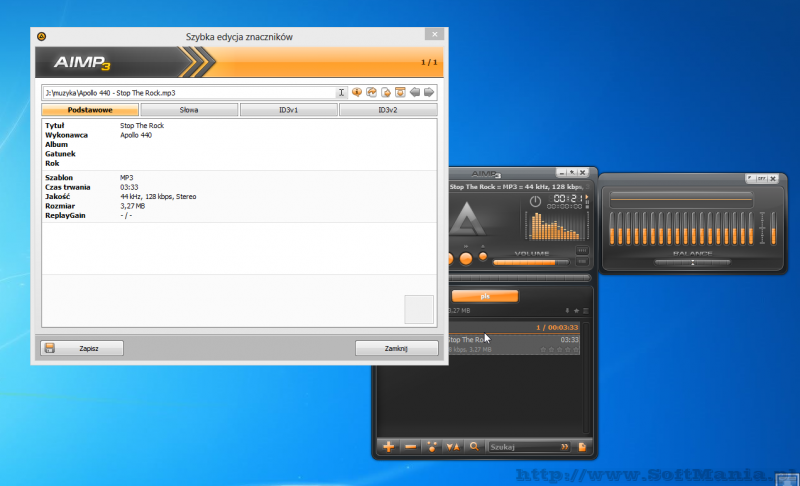Click the equalizer curve display
The height and width of the screenshot is (486, 800).
(681, 199)
